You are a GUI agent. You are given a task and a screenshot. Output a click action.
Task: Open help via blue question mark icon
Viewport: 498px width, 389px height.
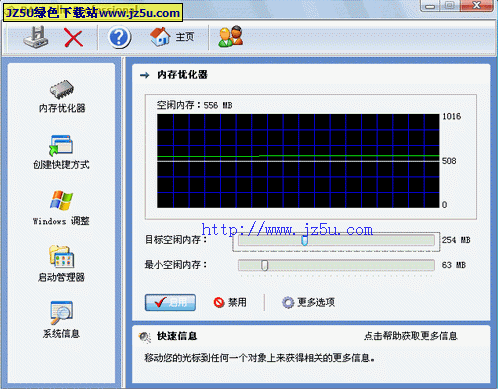pyautogui.click(x=119, y=37)
